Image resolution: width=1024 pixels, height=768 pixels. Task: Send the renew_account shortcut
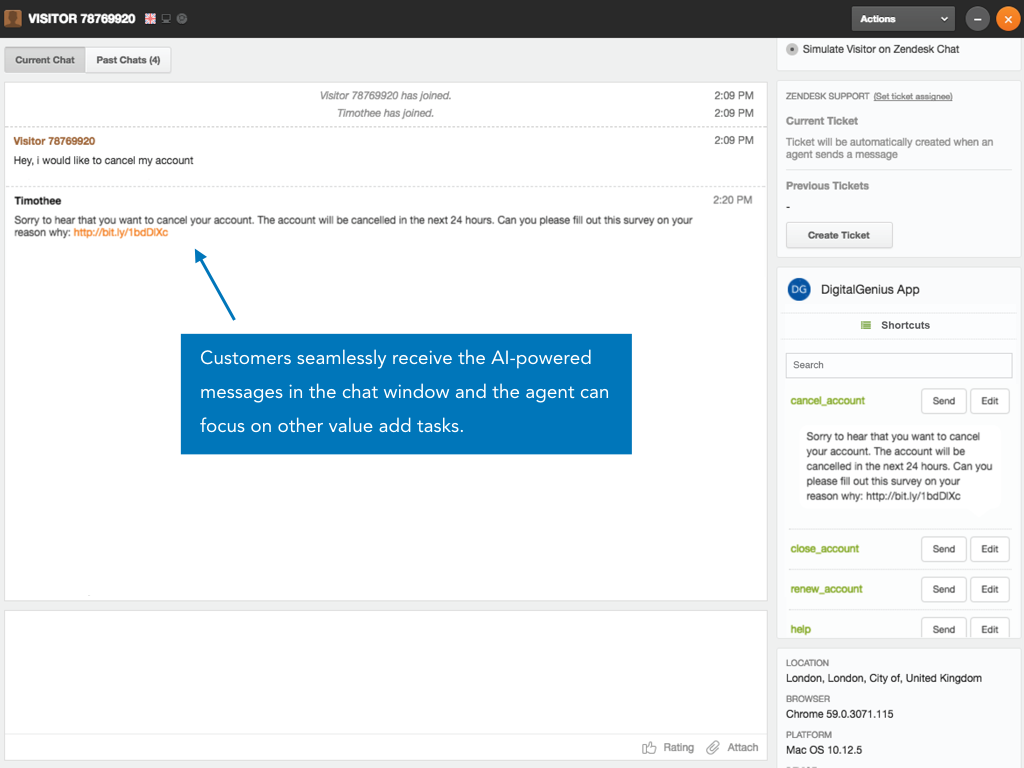tap(943, 589)
